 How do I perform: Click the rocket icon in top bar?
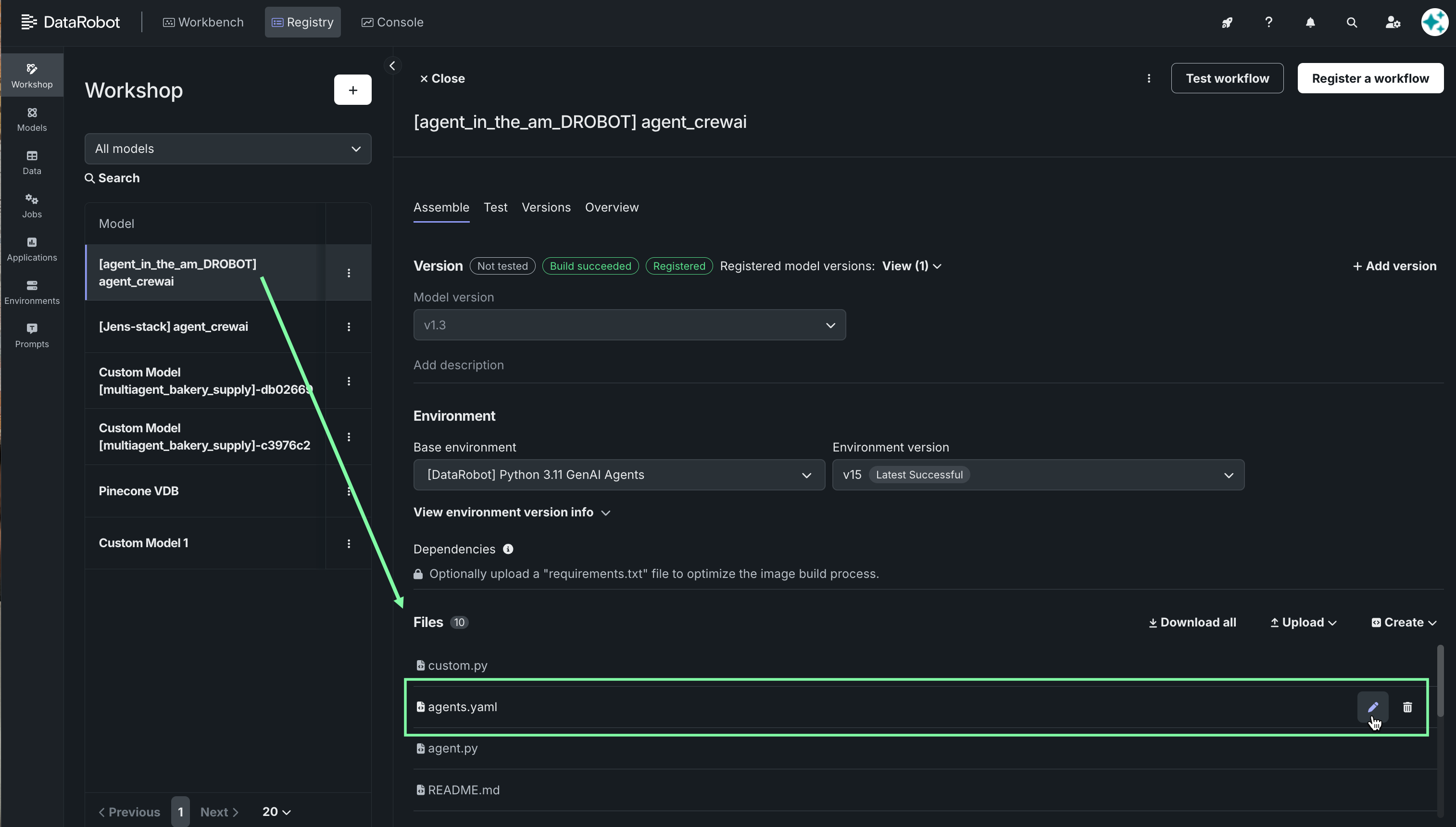coord(1227,22)
